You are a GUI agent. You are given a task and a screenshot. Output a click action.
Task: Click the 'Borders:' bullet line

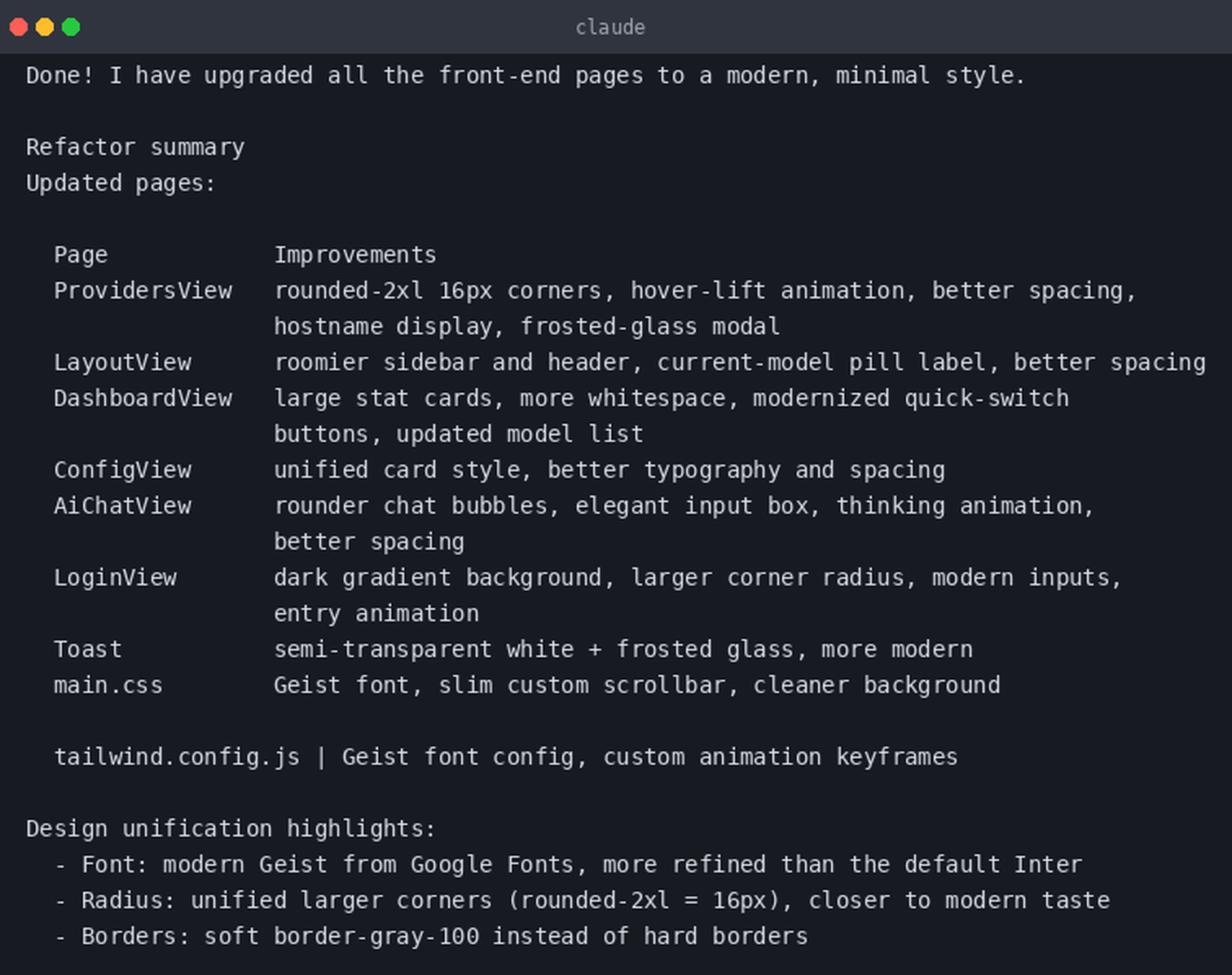tap(431, 937)
